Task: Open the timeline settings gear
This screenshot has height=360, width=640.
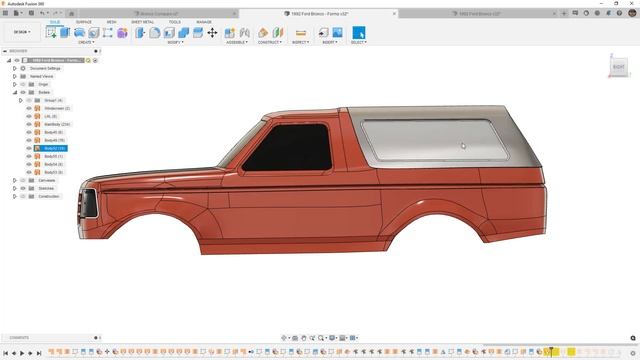Action: [x=633, y=353]
